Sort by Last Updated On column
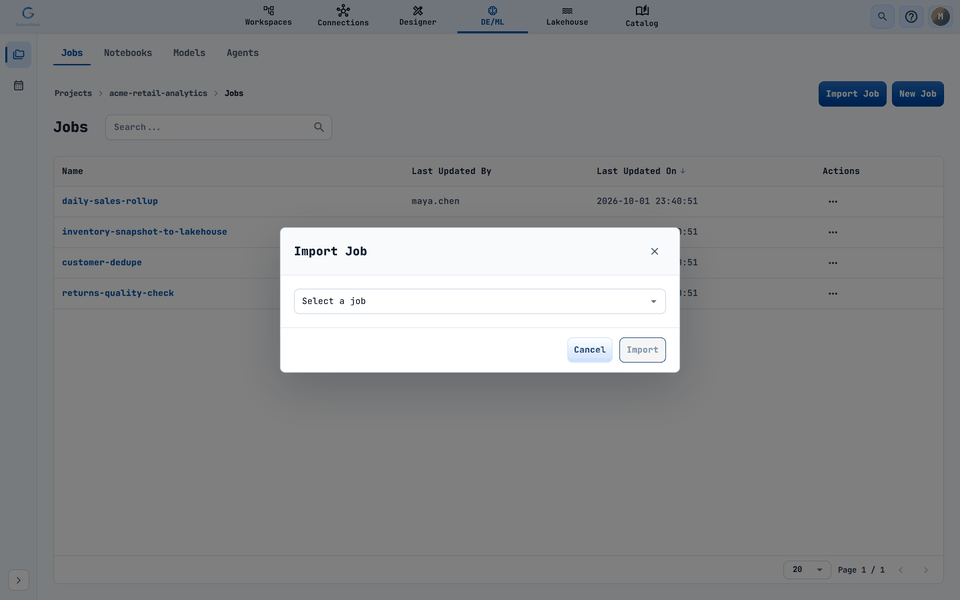Image resolution: width=960 pixels, height=600 pixels. 640,171
